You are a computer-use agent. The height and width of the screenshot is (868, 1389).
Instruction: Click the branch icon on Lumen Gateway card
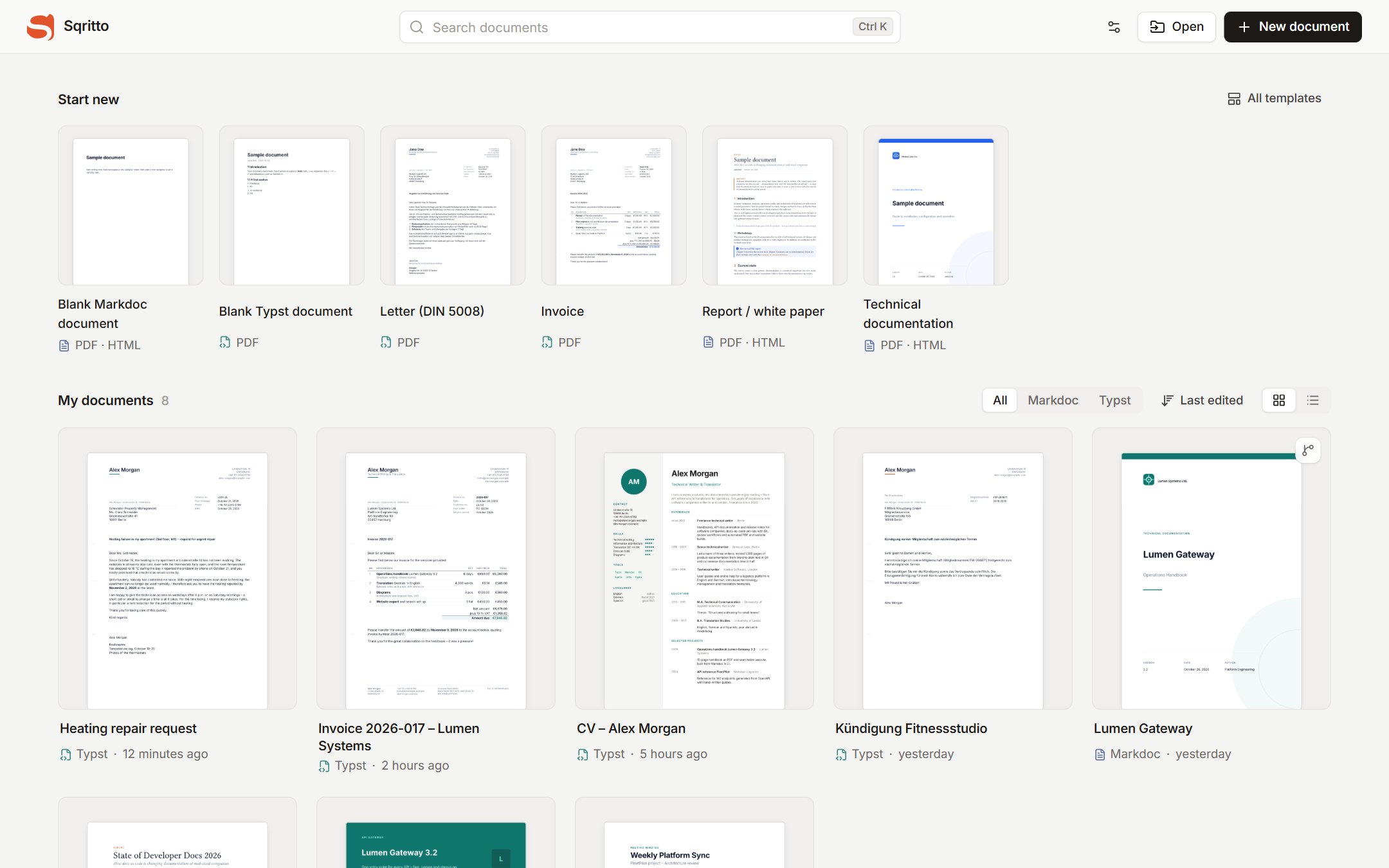[x=1308, y=450]
